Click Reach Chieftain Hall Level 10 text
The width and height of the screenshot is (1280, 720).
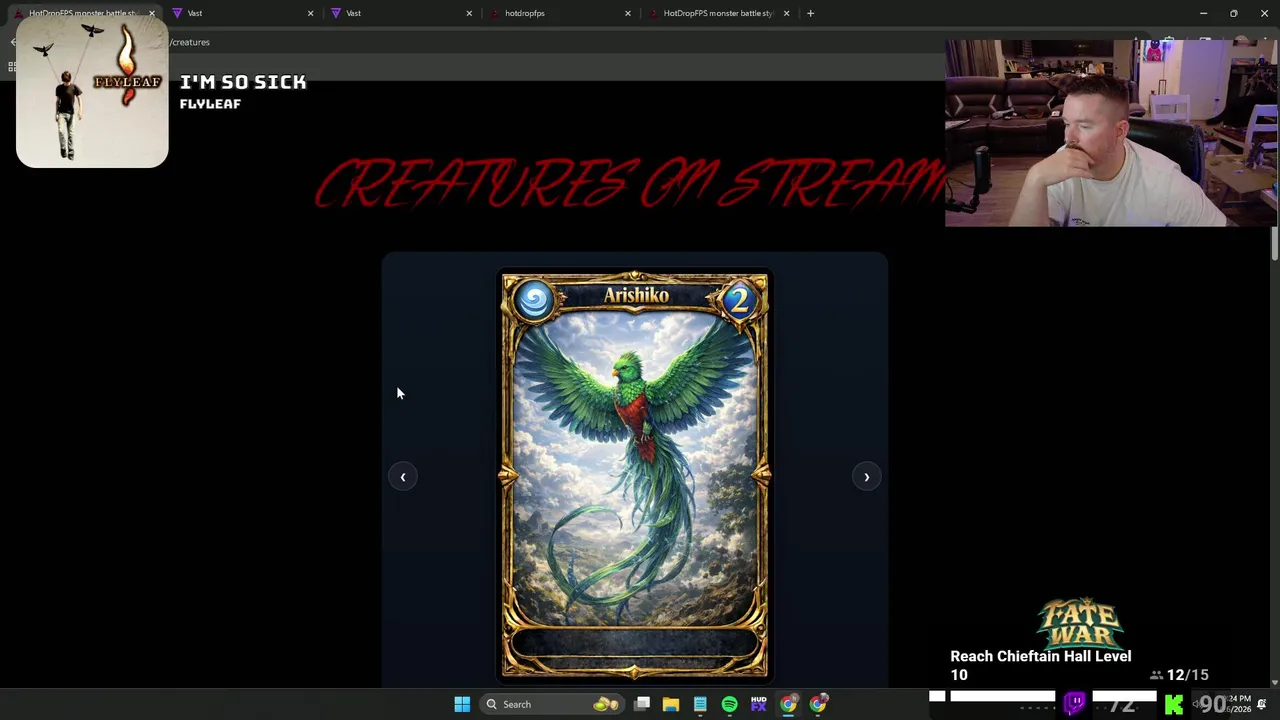(x=1040, y=665)
